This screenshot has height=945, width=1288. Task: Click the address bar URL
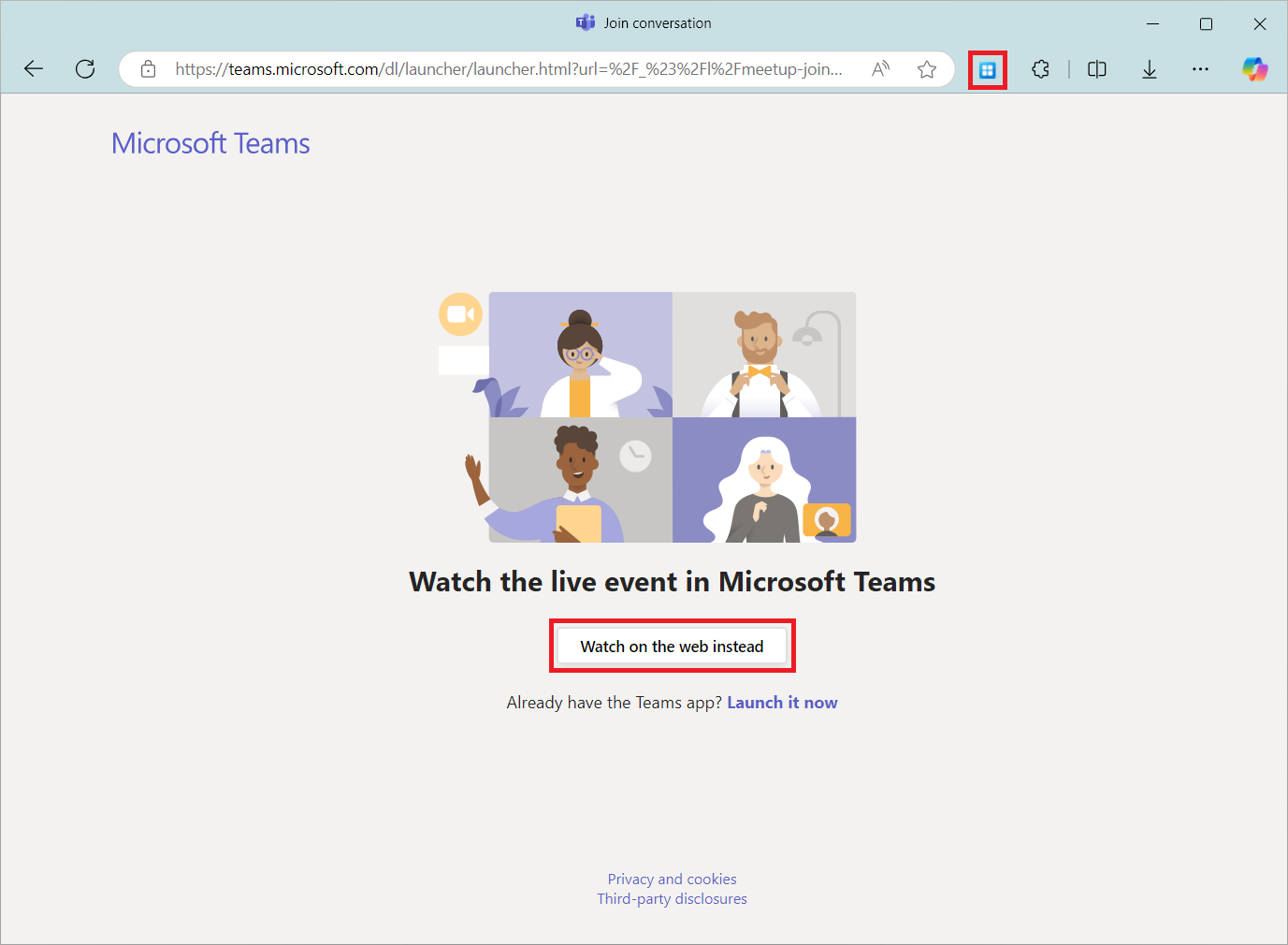point(509,69)
